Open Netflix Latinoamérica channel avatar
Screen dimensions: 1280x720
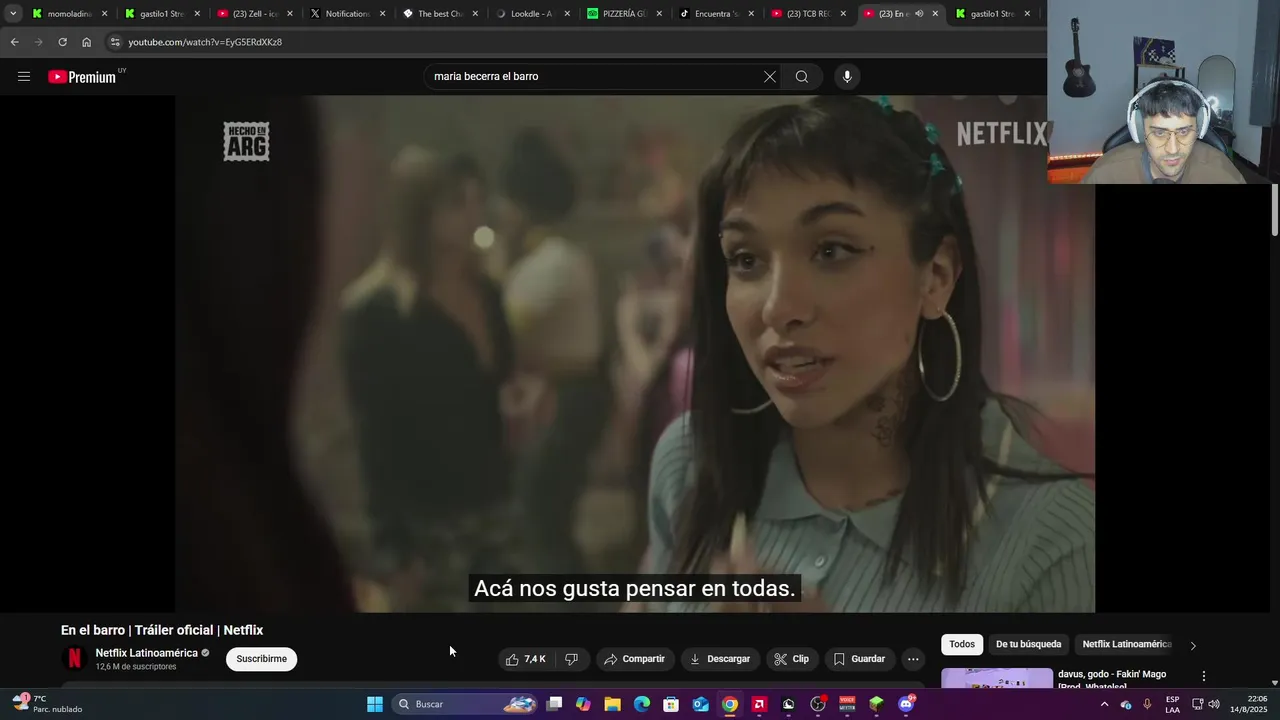pyautogui.click(x=74, y=659)
